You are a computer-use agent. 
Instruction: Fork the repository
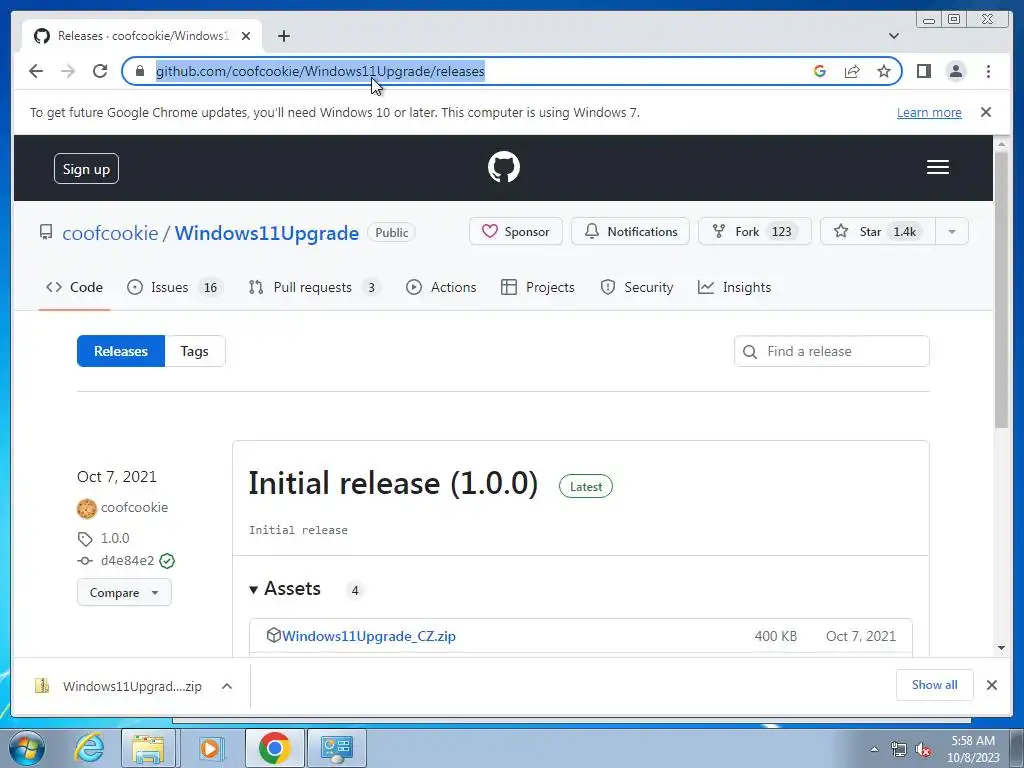click(x=754, y=231)
